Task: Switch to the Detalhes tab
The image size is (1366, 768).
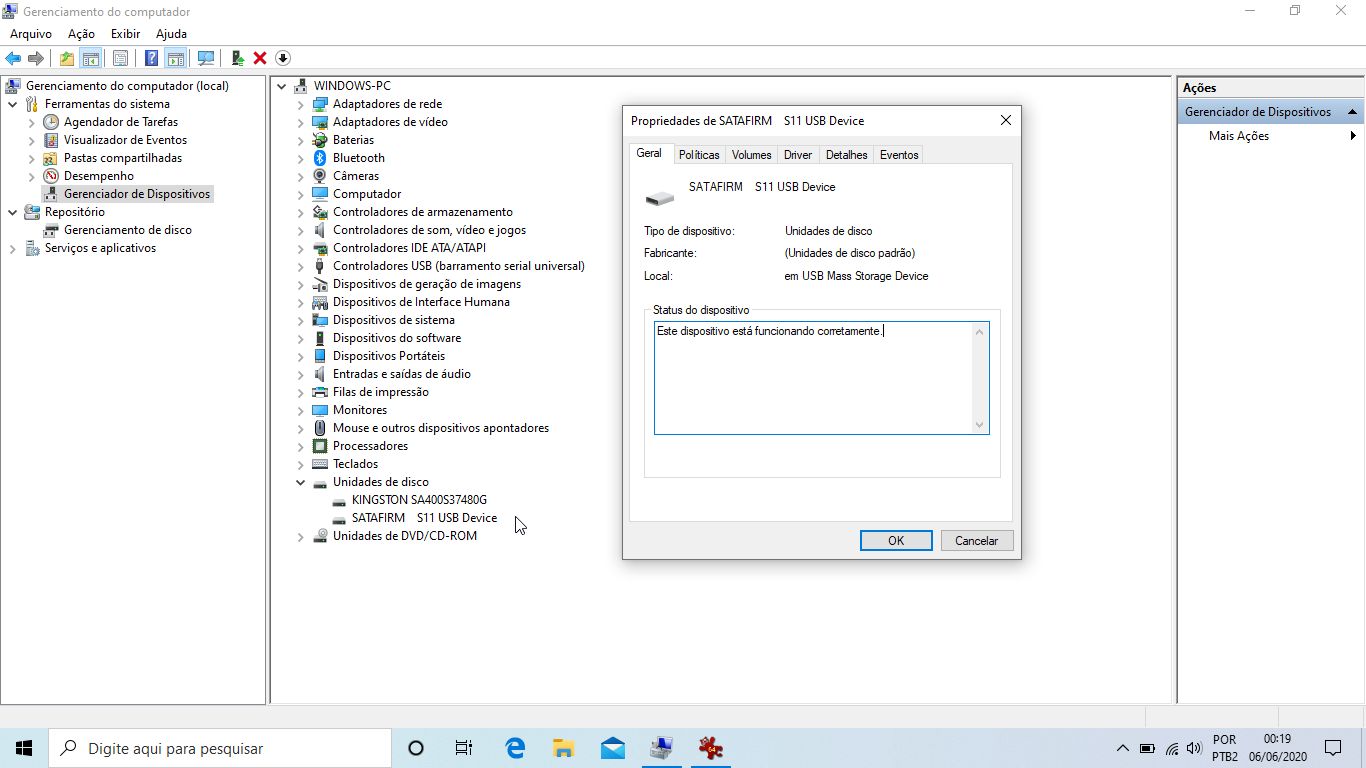Action: point(847,155)
